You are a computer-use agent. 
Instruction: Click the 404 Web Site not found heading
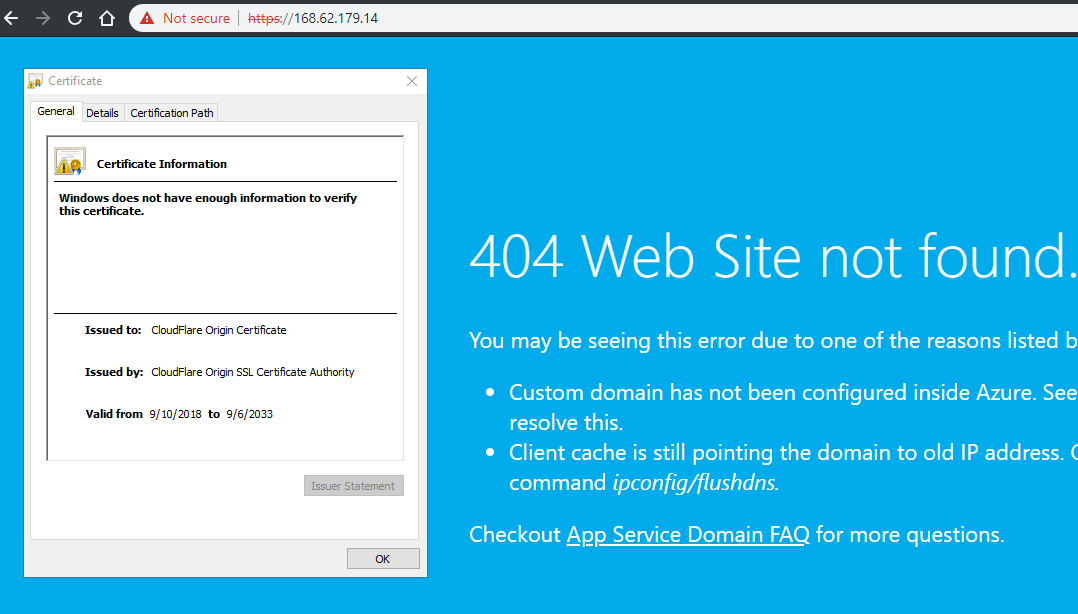tap(773, 256)
